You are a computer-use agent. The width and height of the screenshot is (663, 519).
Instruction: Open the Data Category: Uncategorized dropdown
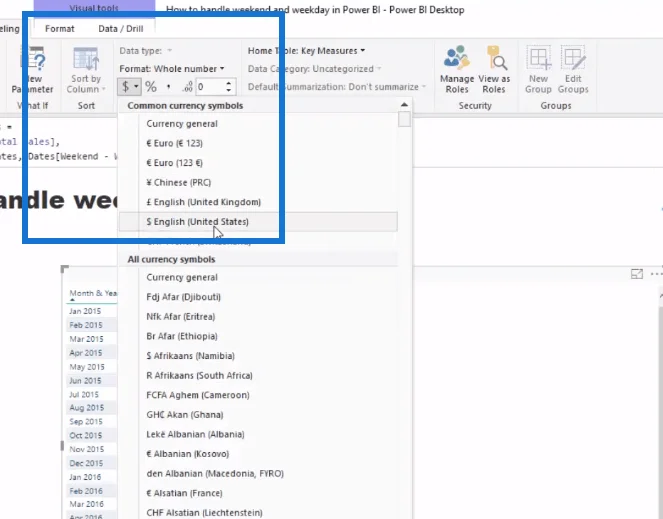pyautogui.click(x=314, y=69)
